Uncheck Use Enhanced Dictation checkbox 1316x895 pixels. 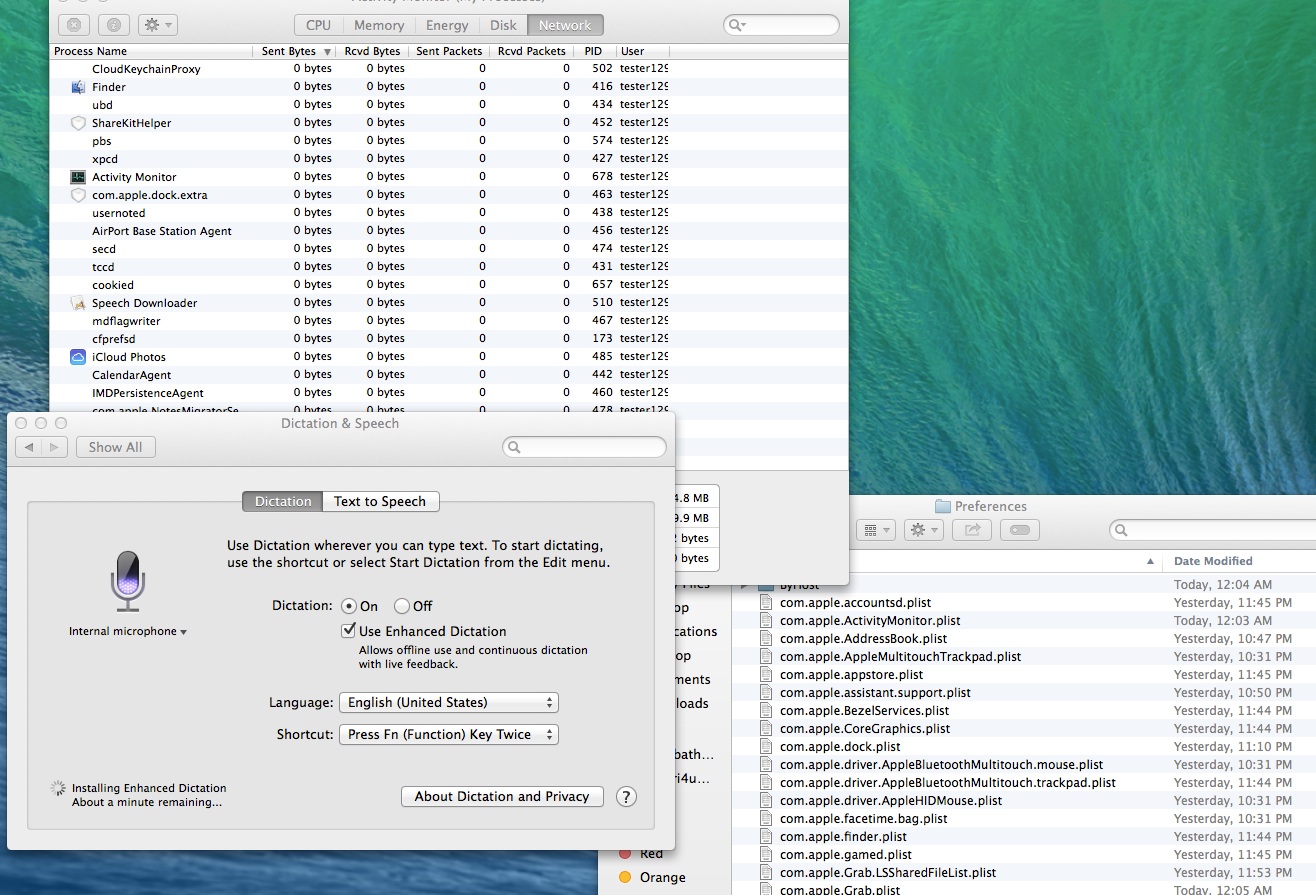[349, 631]
